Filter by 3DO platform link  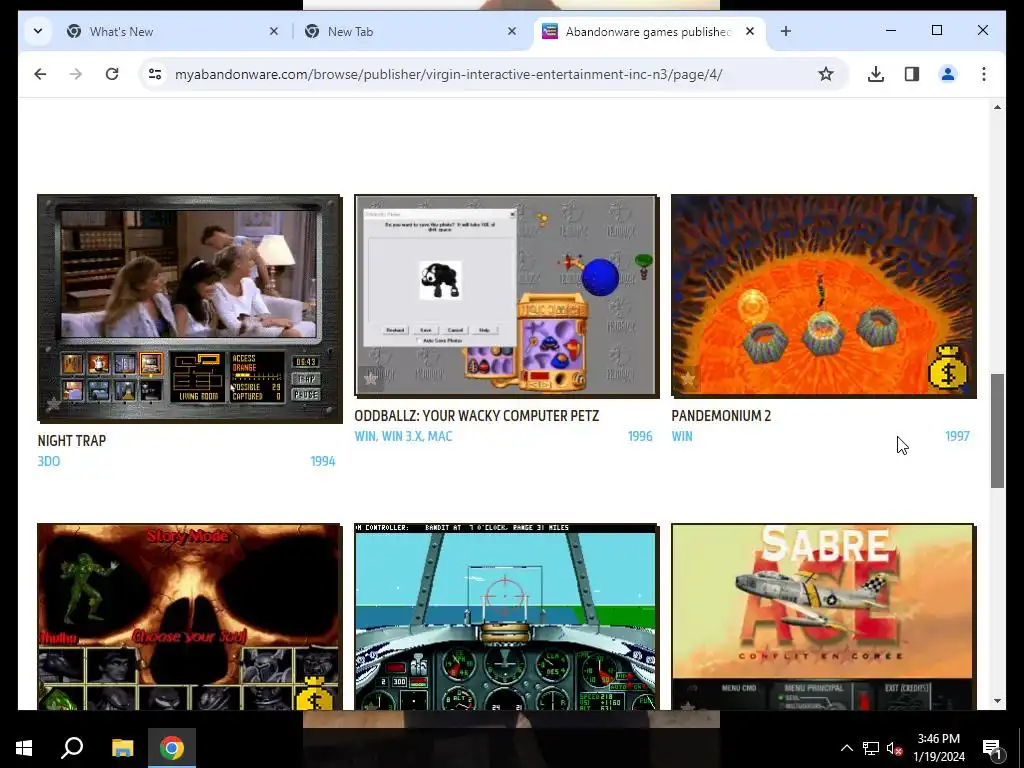(49, 462)
